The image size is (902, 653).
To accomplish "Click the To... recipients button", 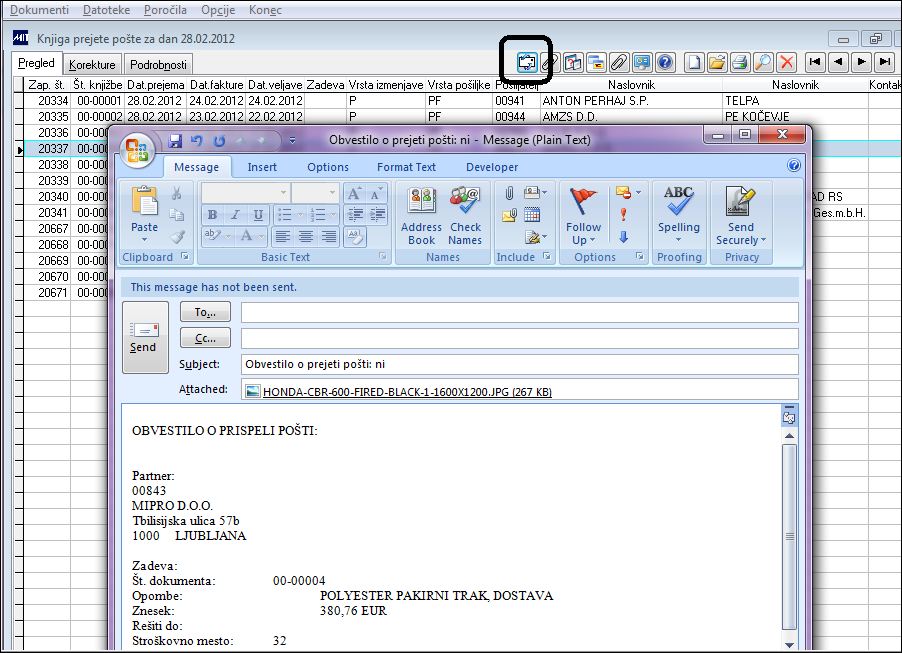I will [x=205, y=312].
